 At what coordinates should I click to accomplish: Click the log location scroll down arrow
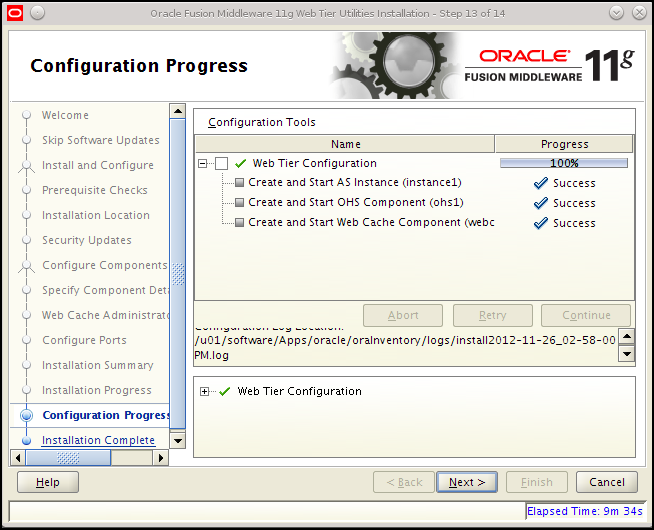pos(627,354)
